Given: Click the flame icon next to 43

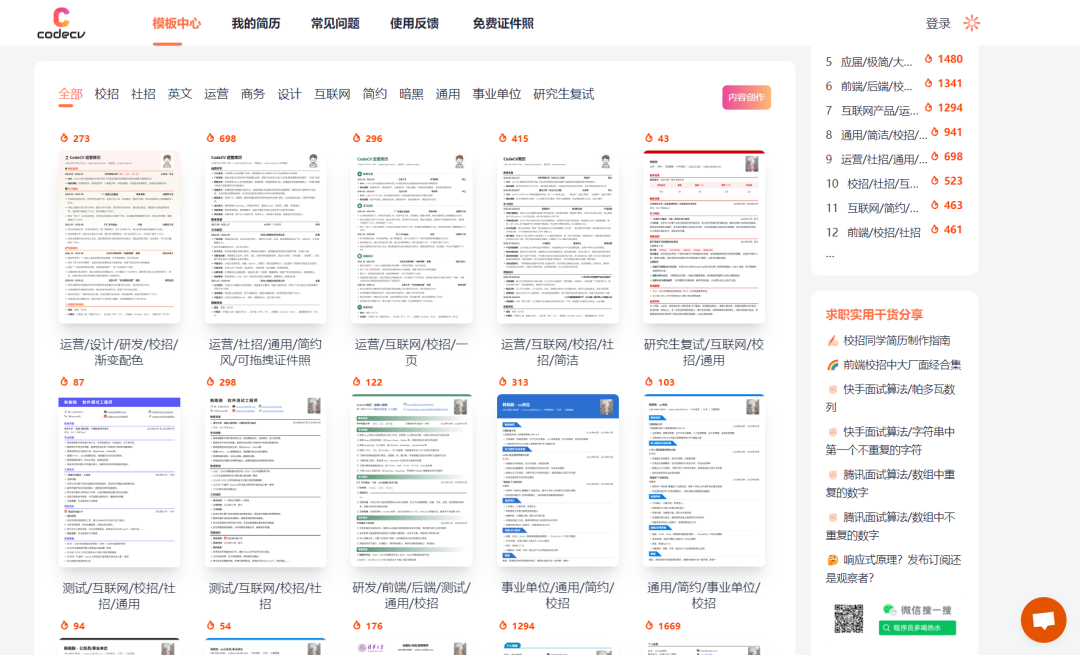Looking at the screenshot, I should point(648,138).
